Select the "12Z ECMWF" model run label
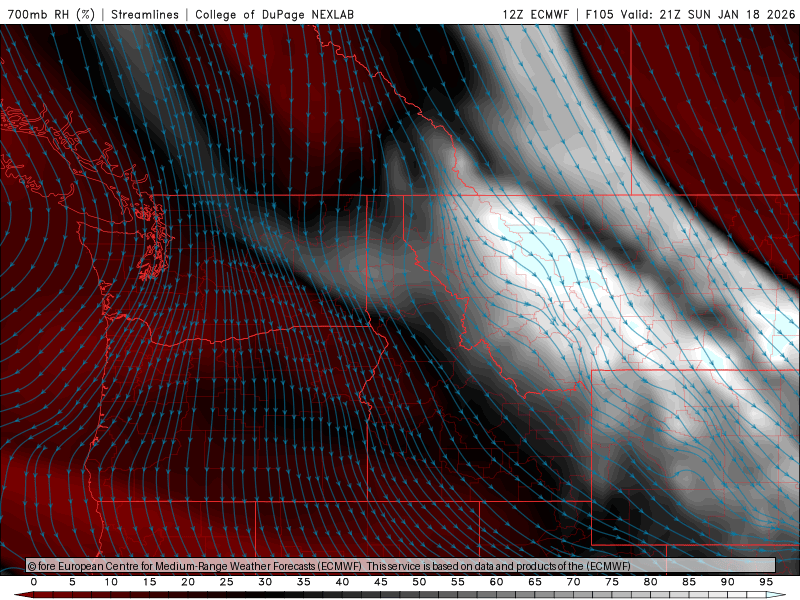The image size is (800, 600). click(x=536, y=14)
